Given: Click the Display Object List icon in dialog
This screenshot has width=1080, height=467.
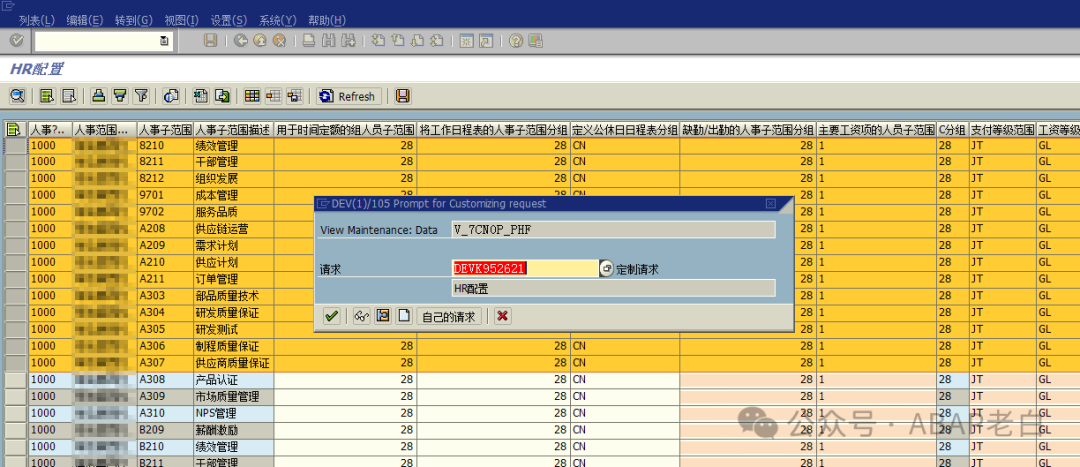Looking at the screenshot, I should [x=383, y=316].
